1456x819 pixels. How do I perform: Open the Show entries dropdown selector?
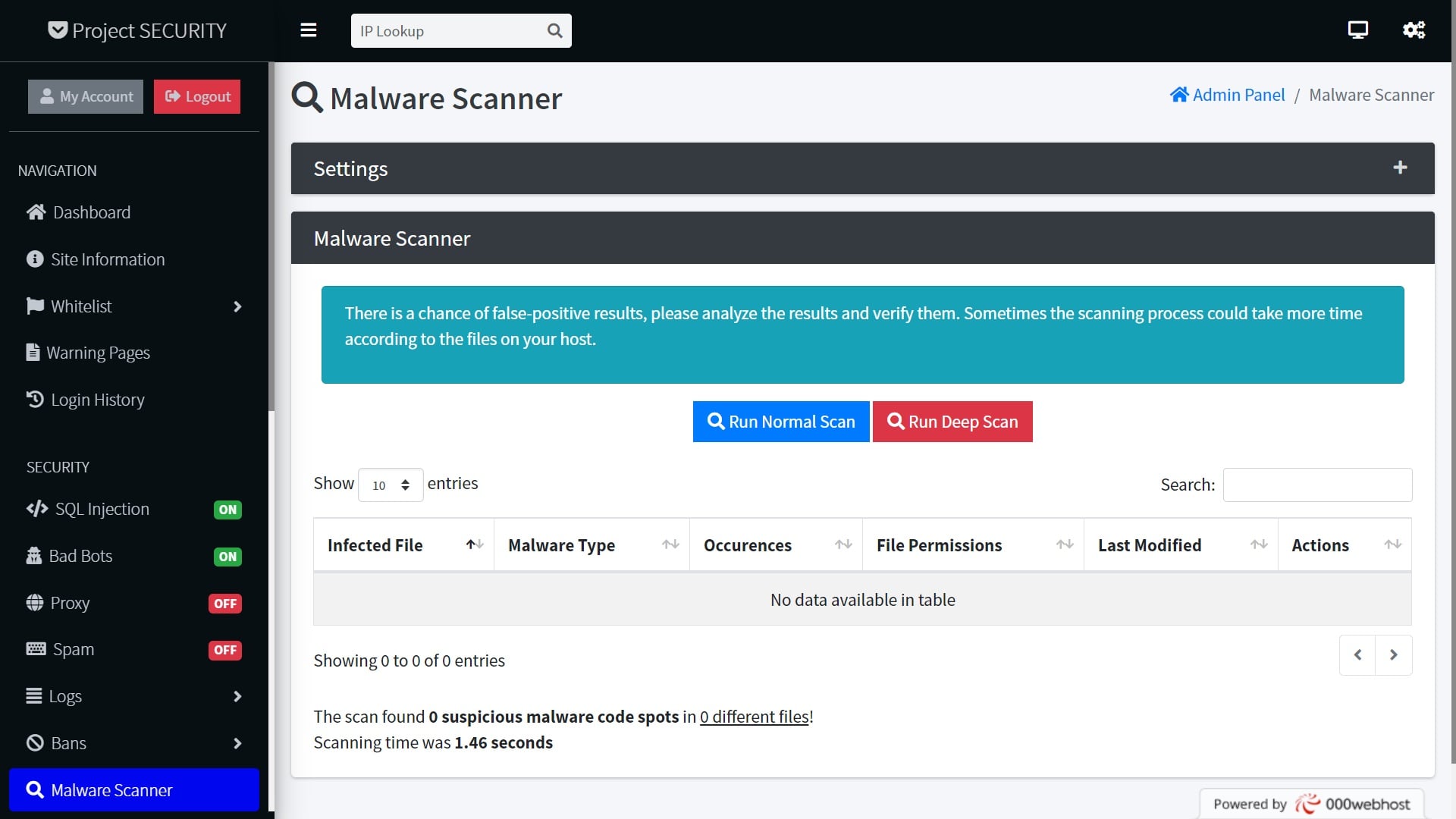pyautogui.click(x=390, y=484)
